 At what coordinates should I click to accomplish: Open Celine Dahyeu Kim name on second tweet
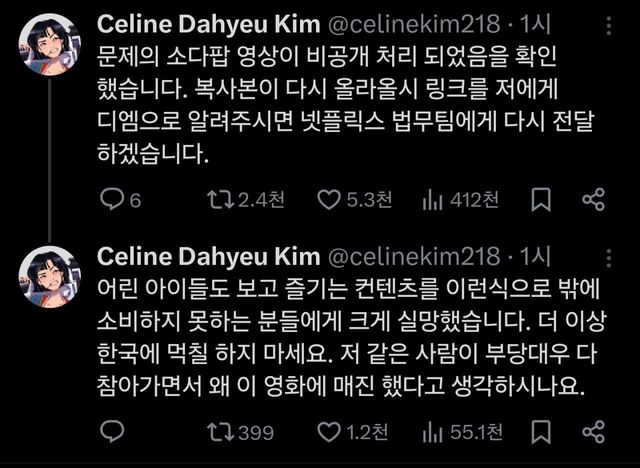[x=209, y=257]
